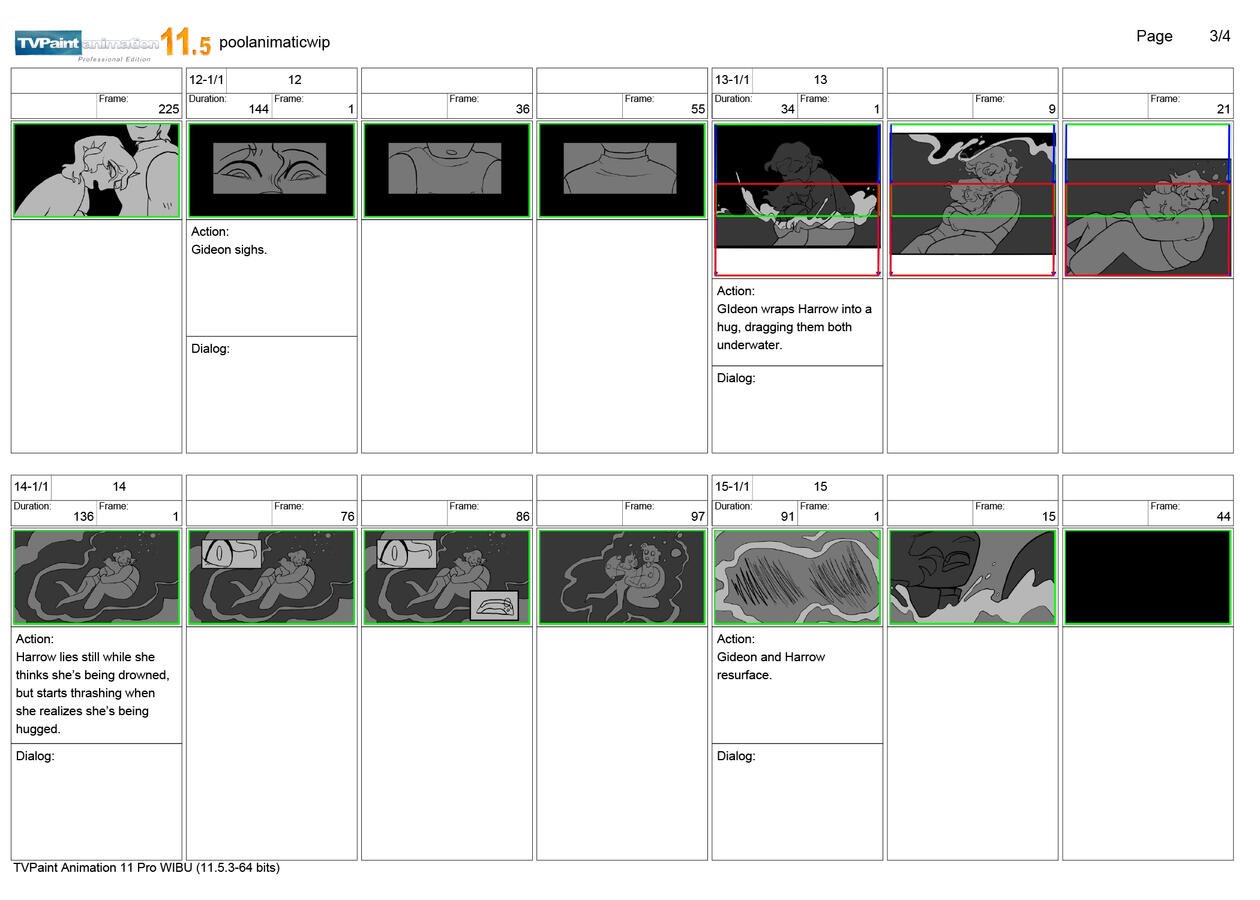Click the TVPaint Animation 11 Pro WIBU footer

click(x=146, y=868)
